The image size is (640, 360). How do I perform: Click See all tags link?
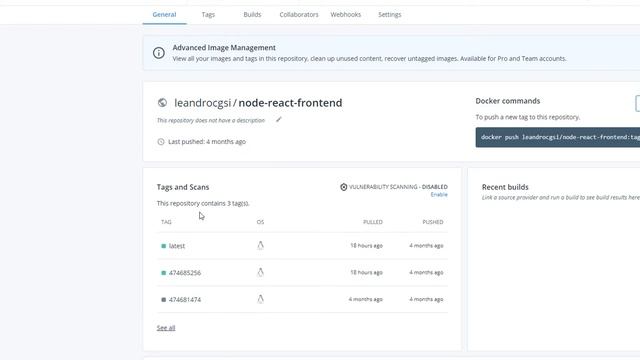point(166,328)
